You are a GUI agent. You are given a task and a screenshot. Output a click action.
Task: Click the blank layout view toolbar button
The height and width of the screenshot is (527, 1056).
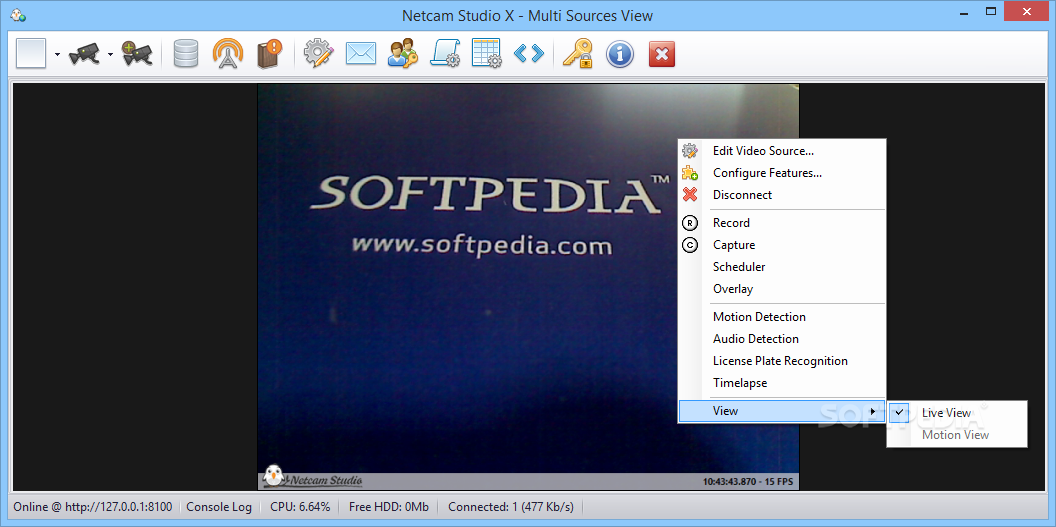coord(31,53)
